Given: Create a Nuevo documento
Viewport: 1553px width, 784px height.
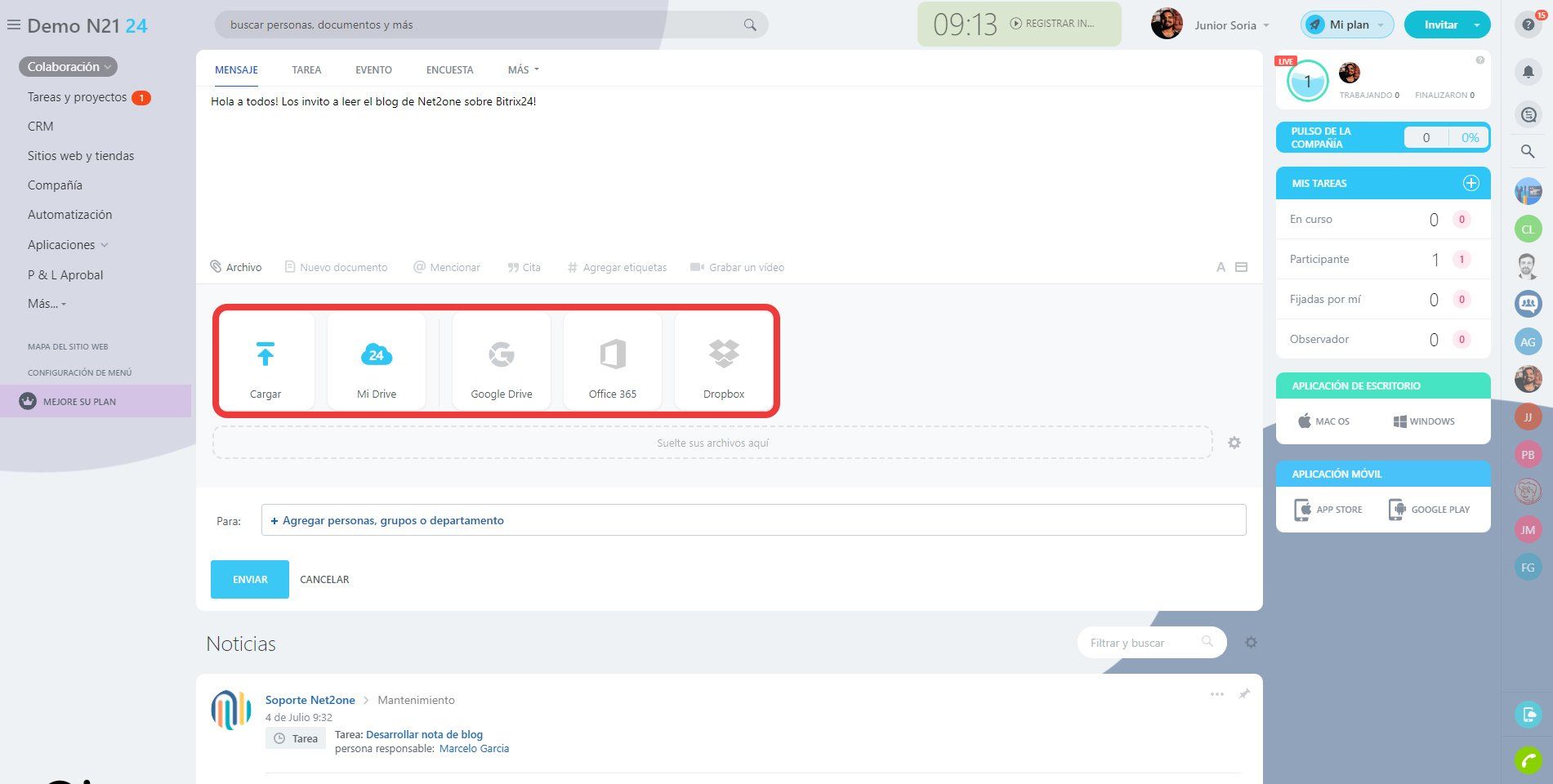Looking at the screenshot, I should pos(336,267).
